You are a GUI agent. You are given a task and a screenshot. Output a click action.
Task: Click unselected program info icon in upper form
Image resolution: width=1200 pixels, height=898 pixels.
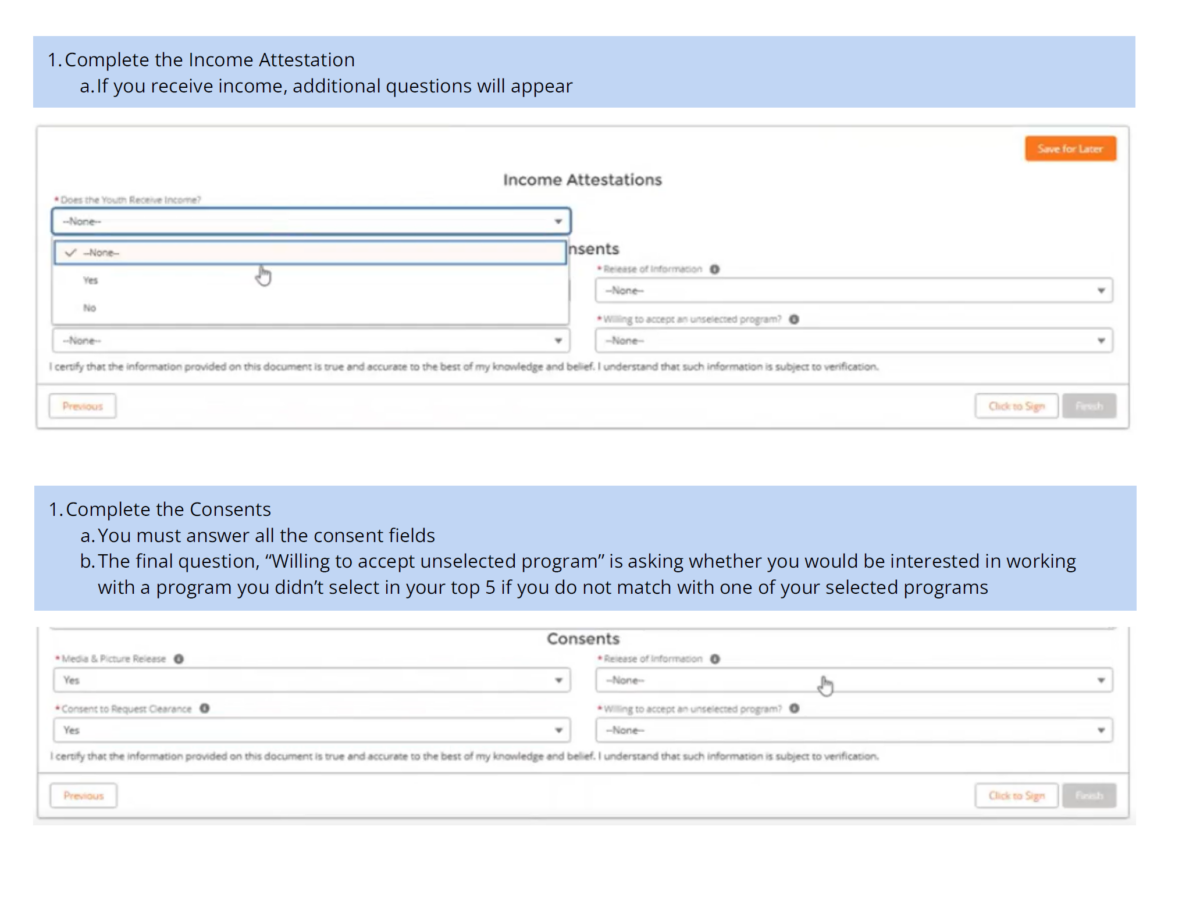[x=794, y=320]
